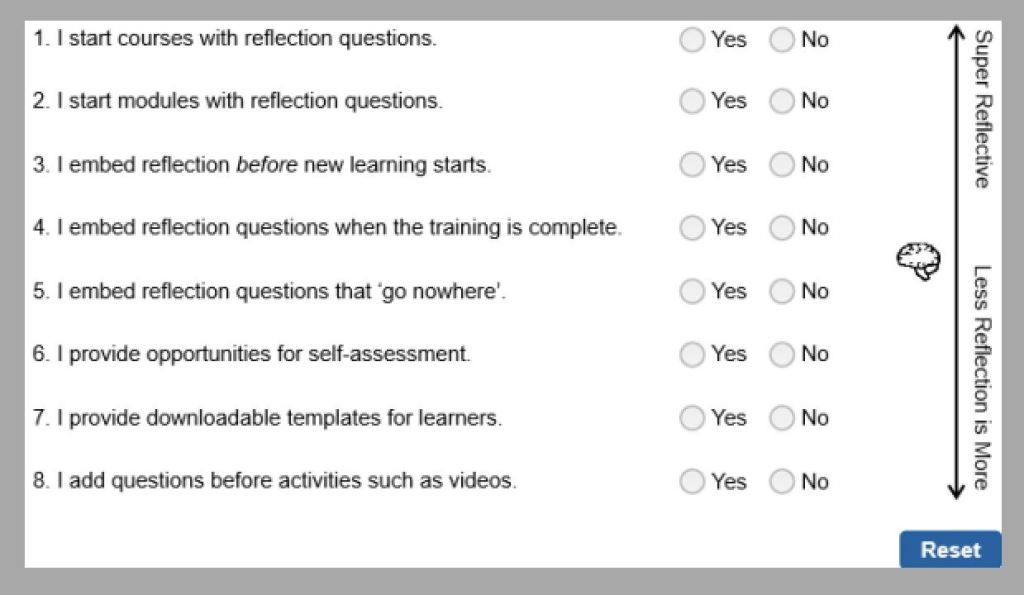
Task: Answer Yes to questions that 'go nowhere'
Action: point(692,292)
